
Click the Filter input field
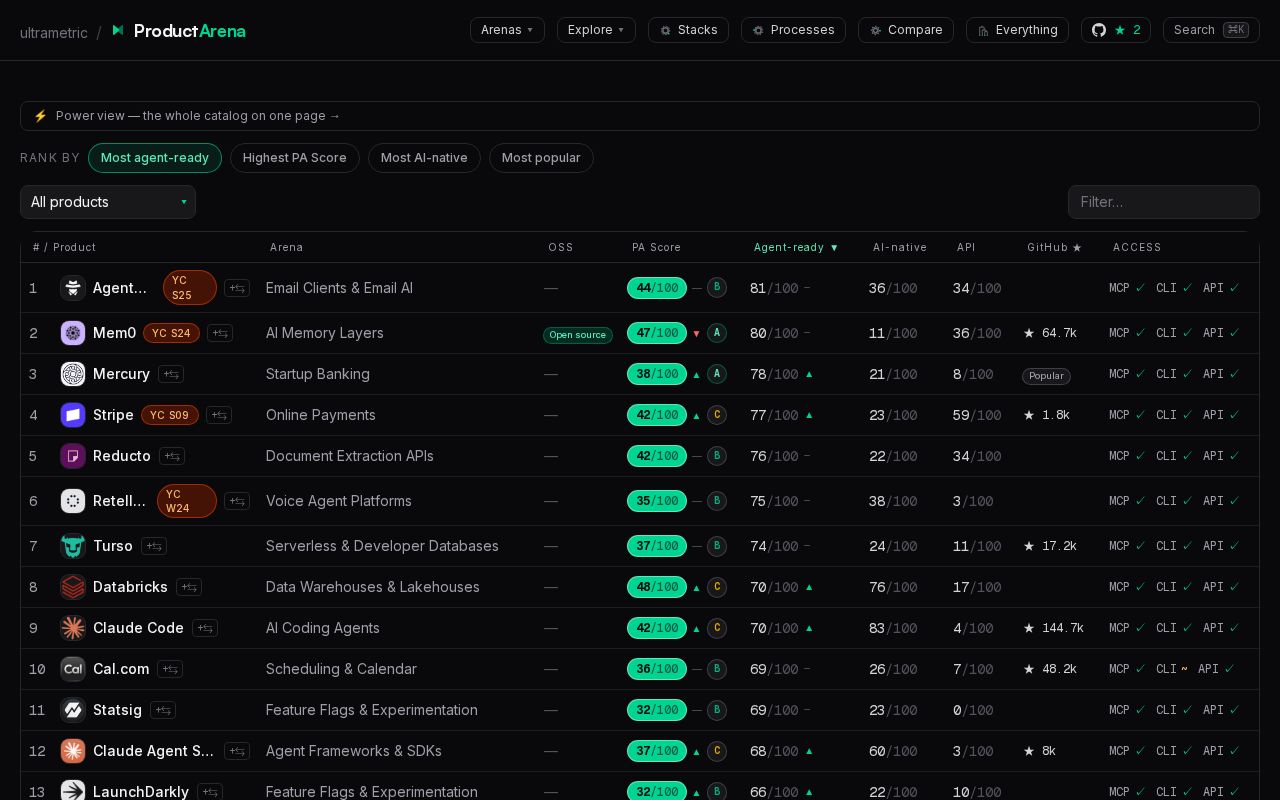(1164, 202)
